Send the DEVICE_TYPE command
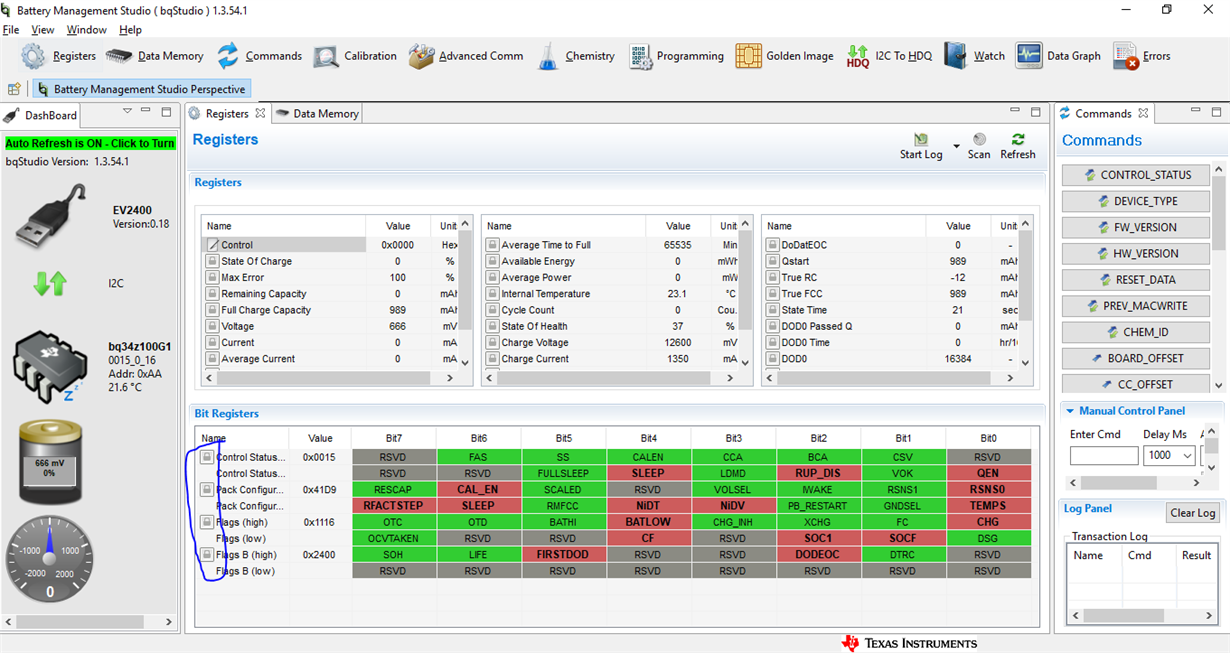The image size is (1230, 653). pyautogui.click(x=1135, y=201)
